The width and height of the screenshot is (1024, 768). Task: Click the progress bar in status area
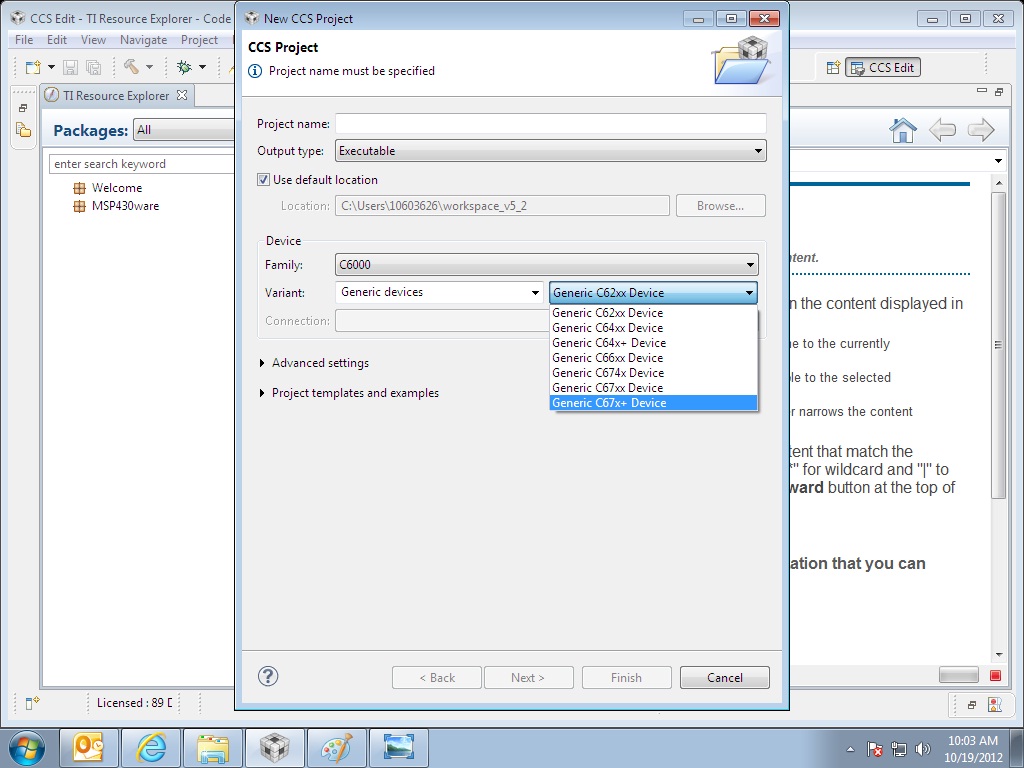point(959,675)
